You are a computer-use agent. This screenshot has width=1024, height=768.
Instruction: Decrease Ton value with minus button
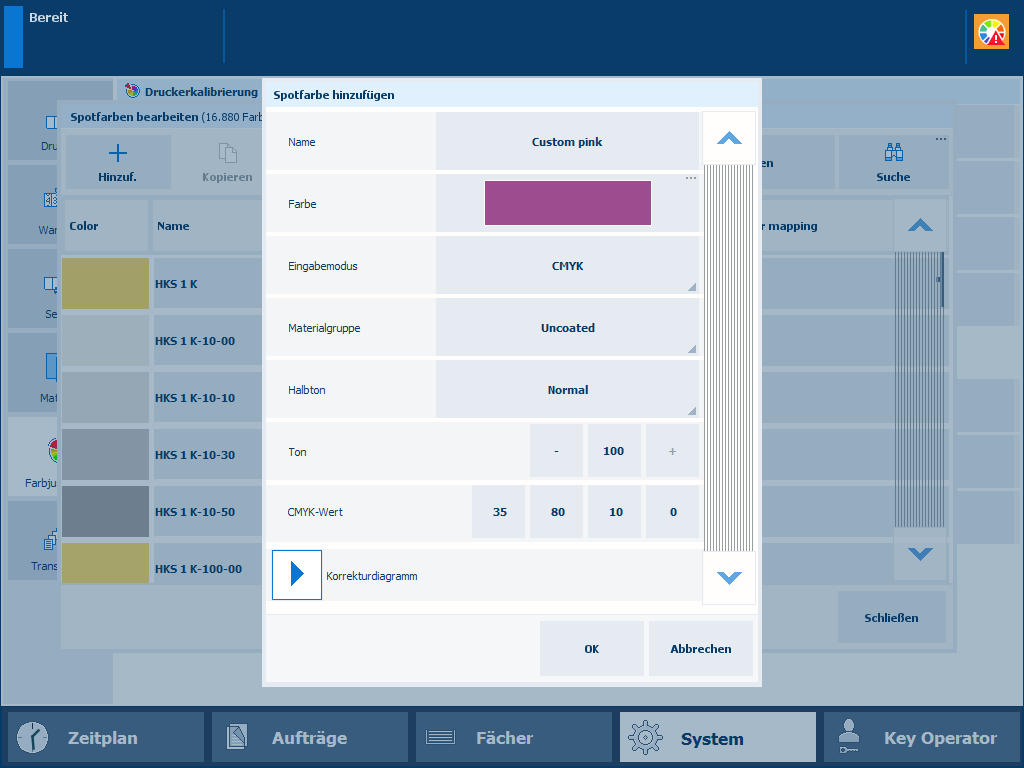point(556,451)
